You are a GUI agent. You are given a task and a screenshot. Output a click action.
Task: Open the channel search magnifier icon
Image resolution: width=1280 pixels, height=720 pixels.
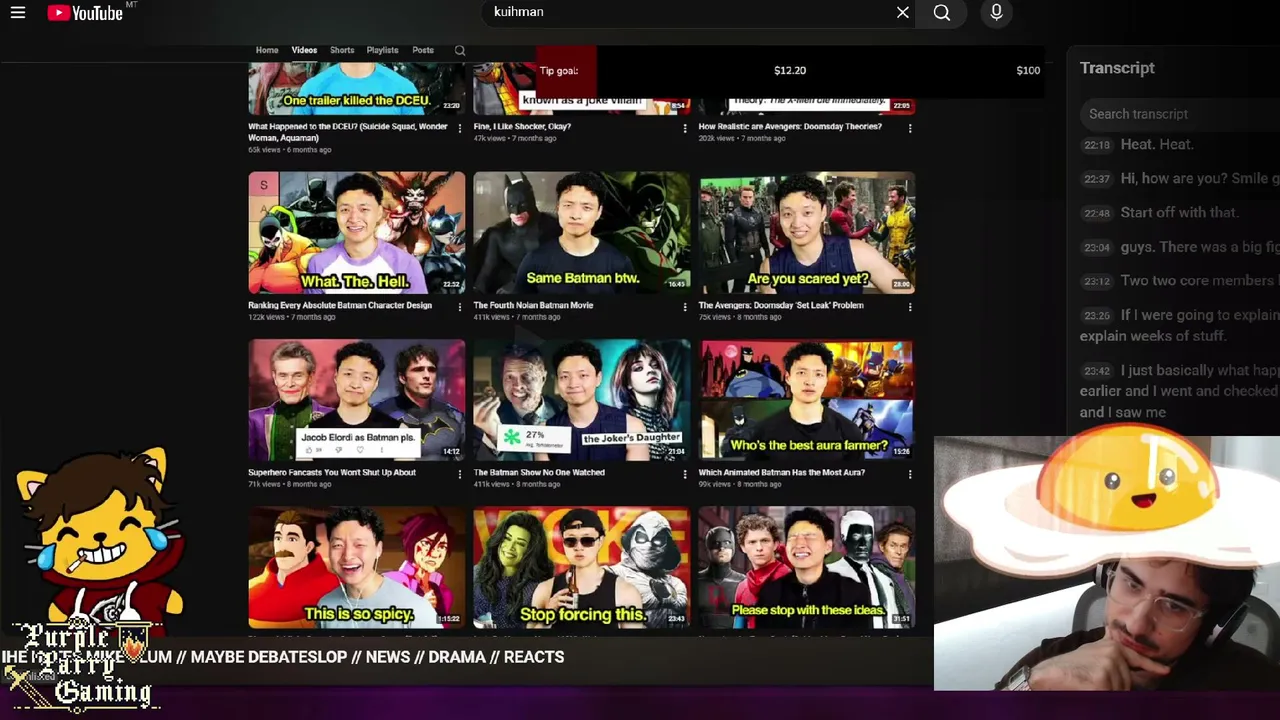click(x=460, y=50)
